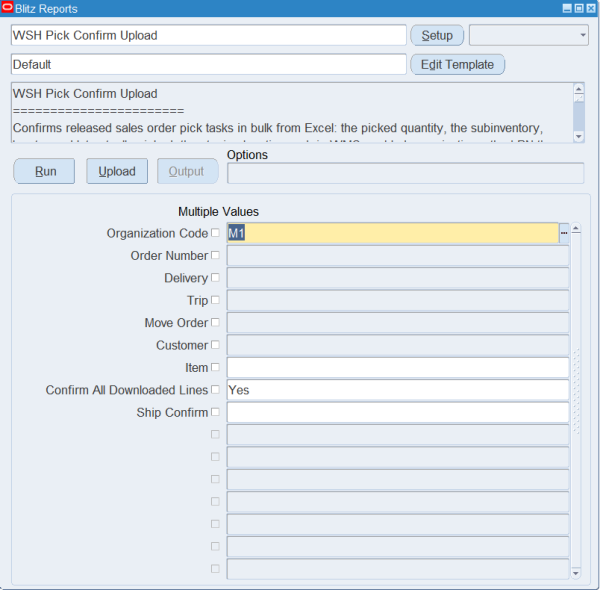Tick Organization Code multiple values checkbox
600x590 pixels.
(x=215, y=233)
